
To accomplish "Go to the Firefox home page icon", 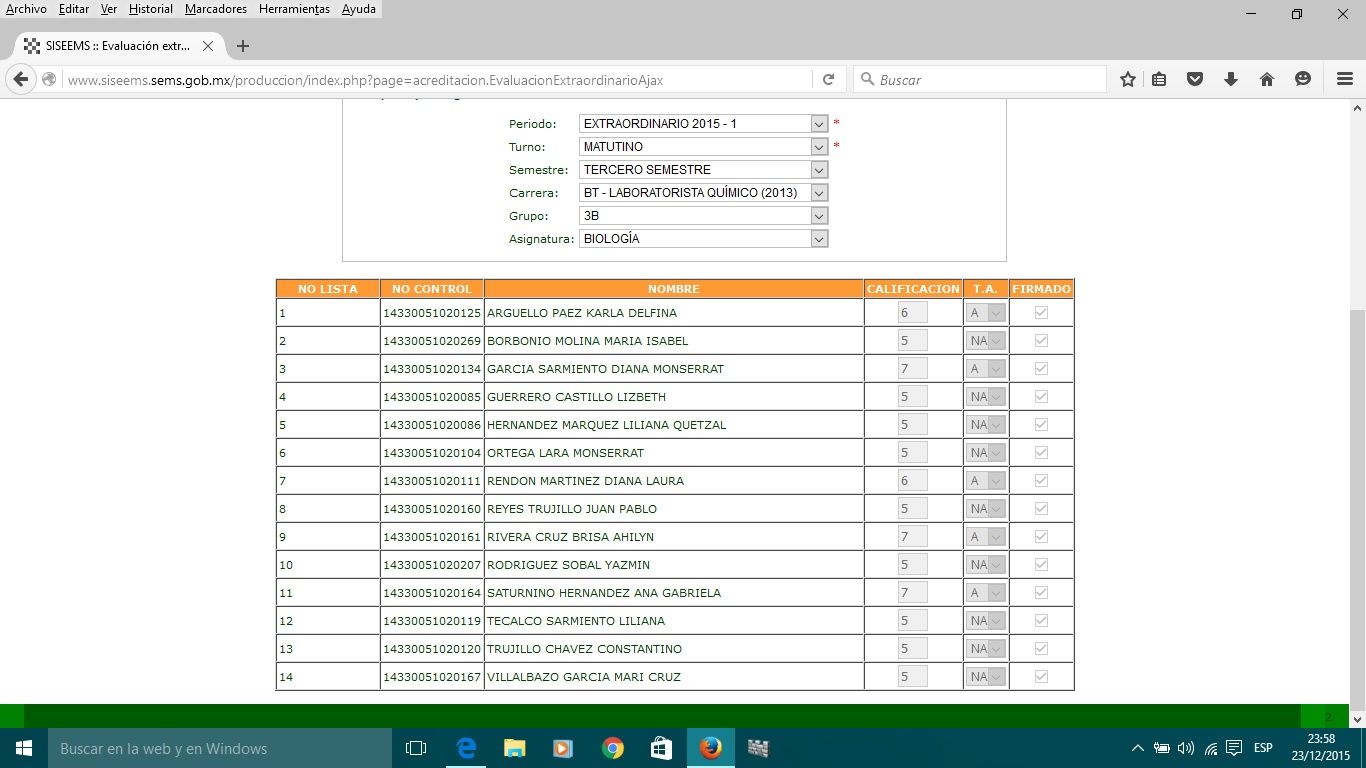I will pyautogui.click(x=1267, y=79).
